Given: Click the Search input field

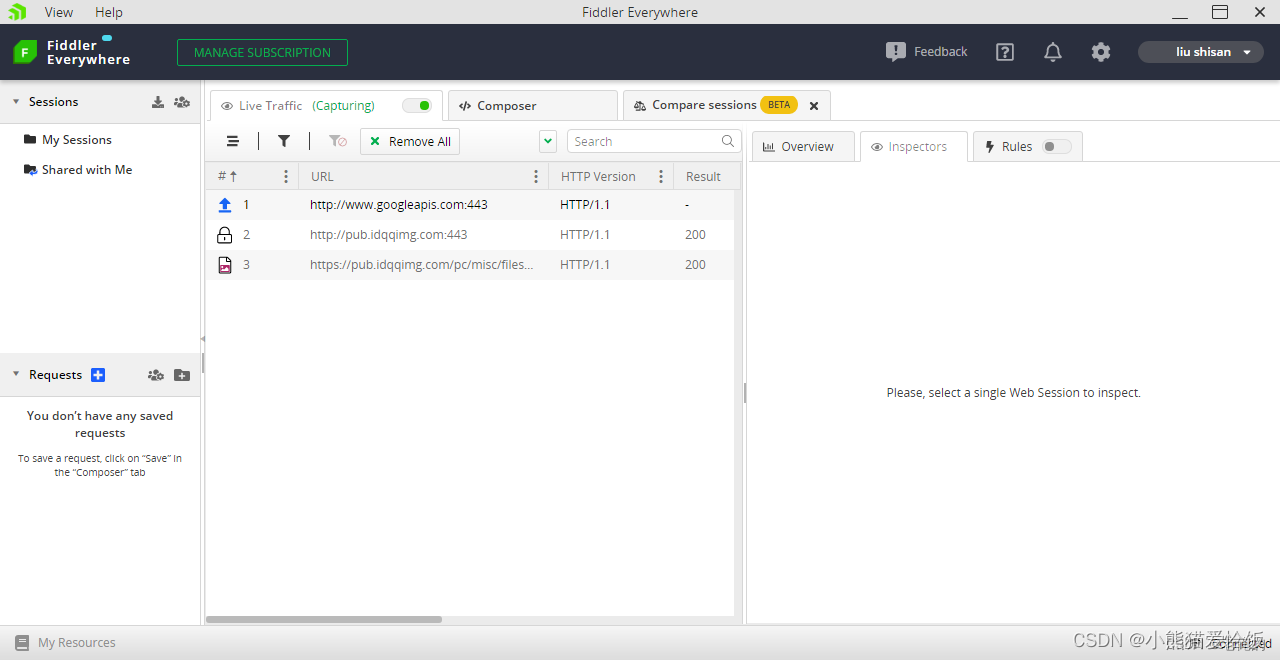Looking at the screenshot, I should (x=653, y=141).
